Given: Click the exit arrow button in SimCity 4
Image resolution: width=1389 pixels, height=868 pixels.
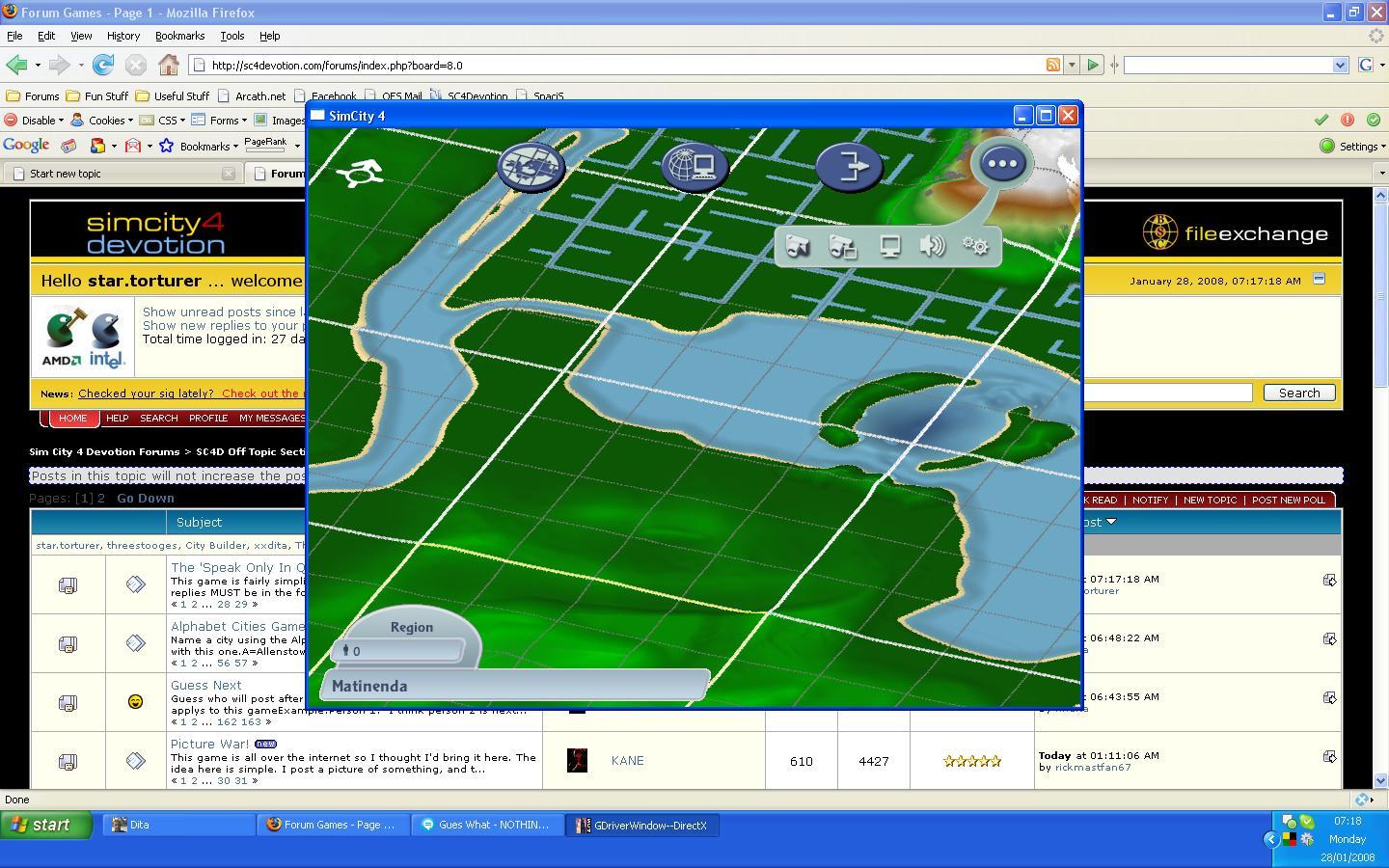Looking at the screenshot, I should [849, 166].
